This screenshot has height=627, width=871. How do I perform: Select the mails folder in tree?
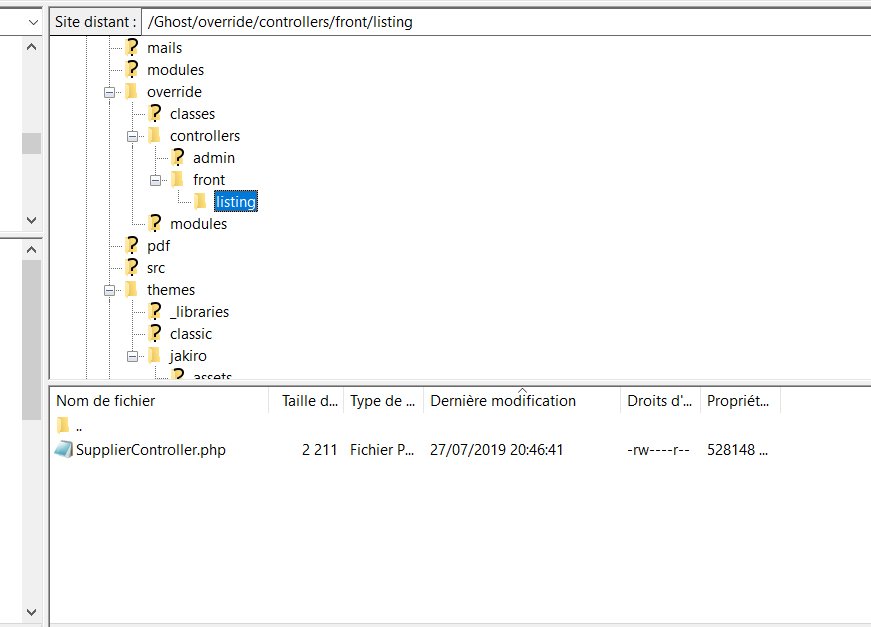[x=164, y=48]
